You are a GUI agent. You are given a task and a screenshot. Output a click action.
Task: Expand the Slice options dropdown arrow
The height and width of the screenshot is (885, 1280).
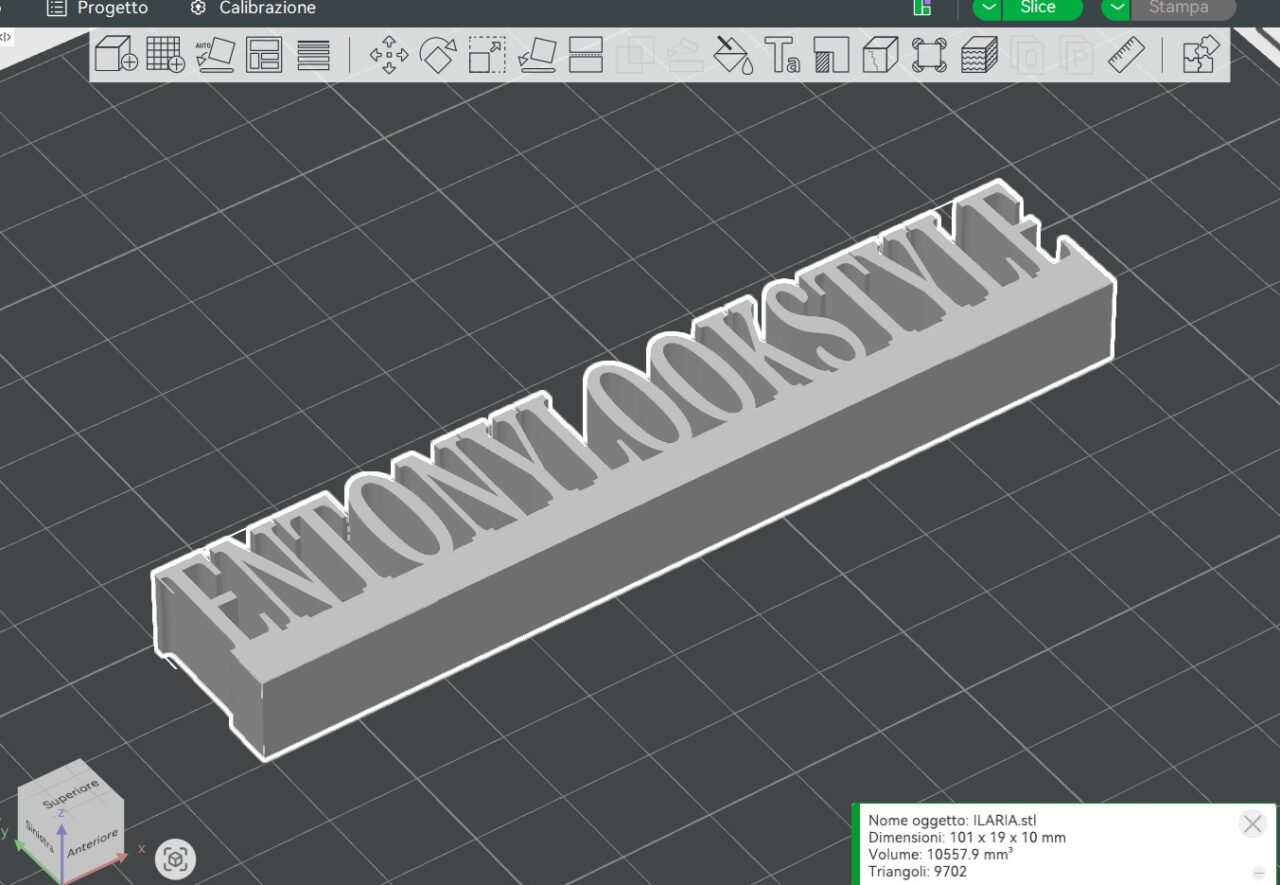point(988,8)
